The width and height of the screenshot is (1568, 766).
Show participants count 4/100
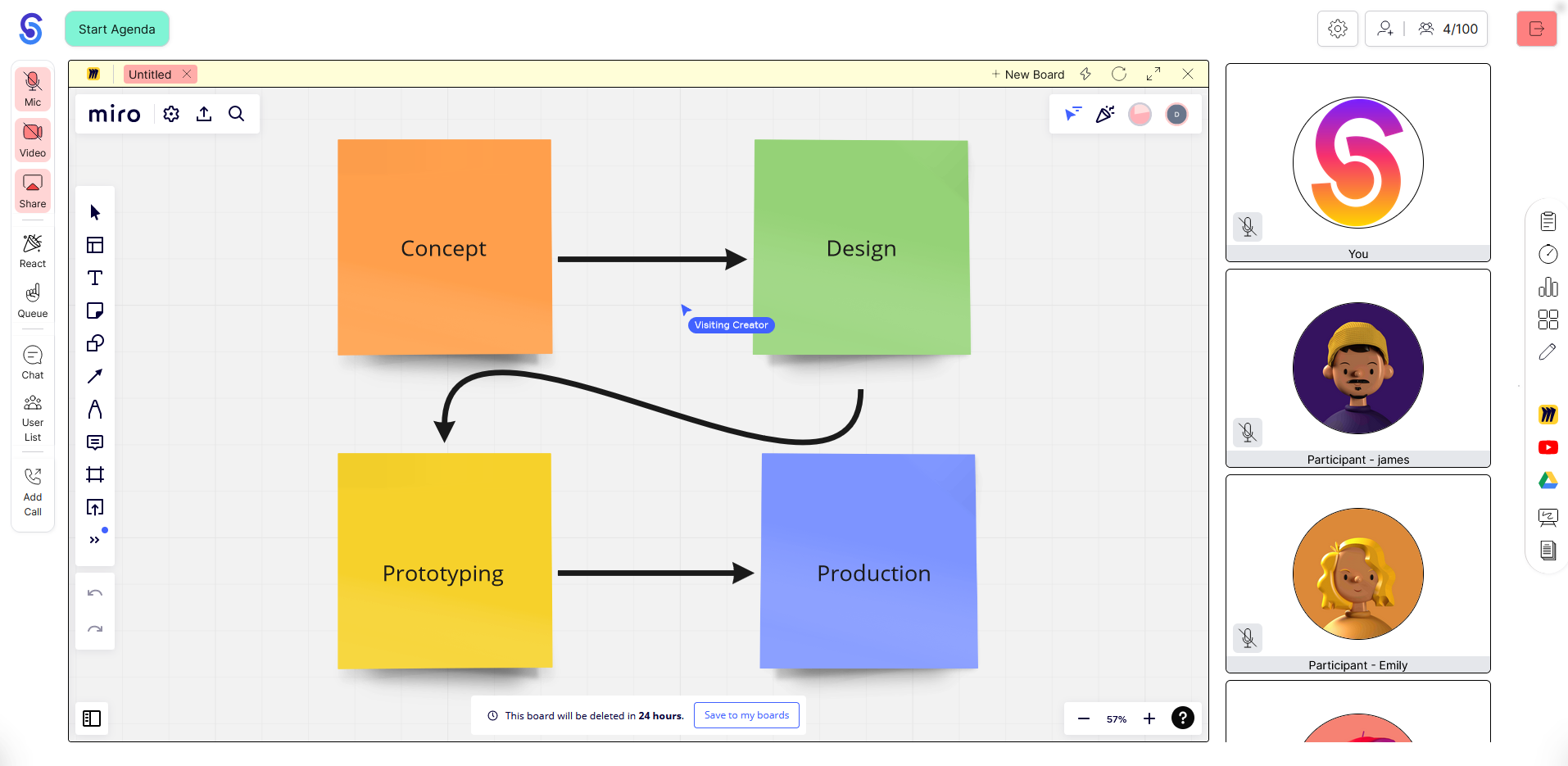pos(1448,29)
